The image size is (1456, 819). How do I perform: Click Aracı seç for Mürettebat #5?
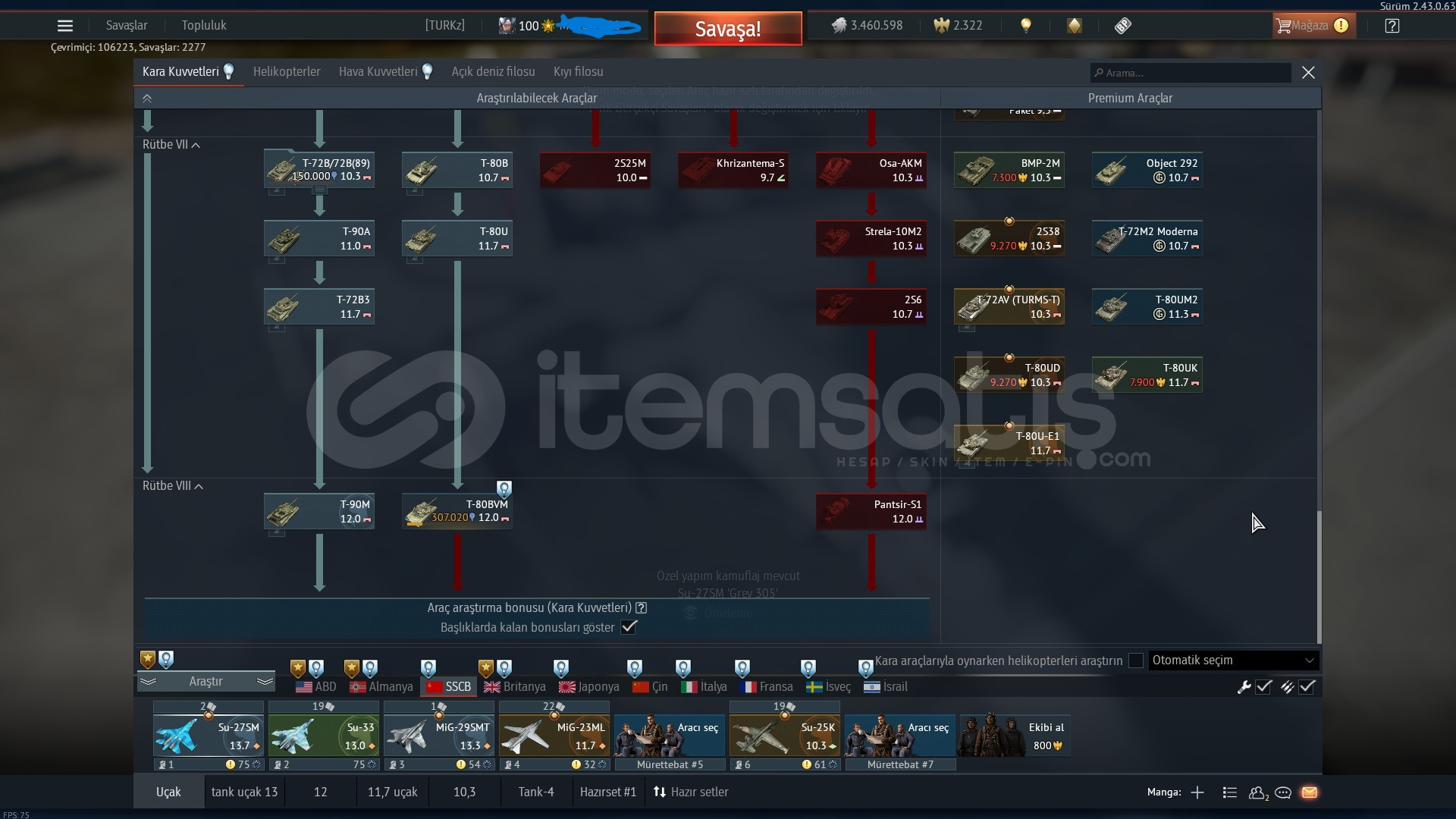669,735
